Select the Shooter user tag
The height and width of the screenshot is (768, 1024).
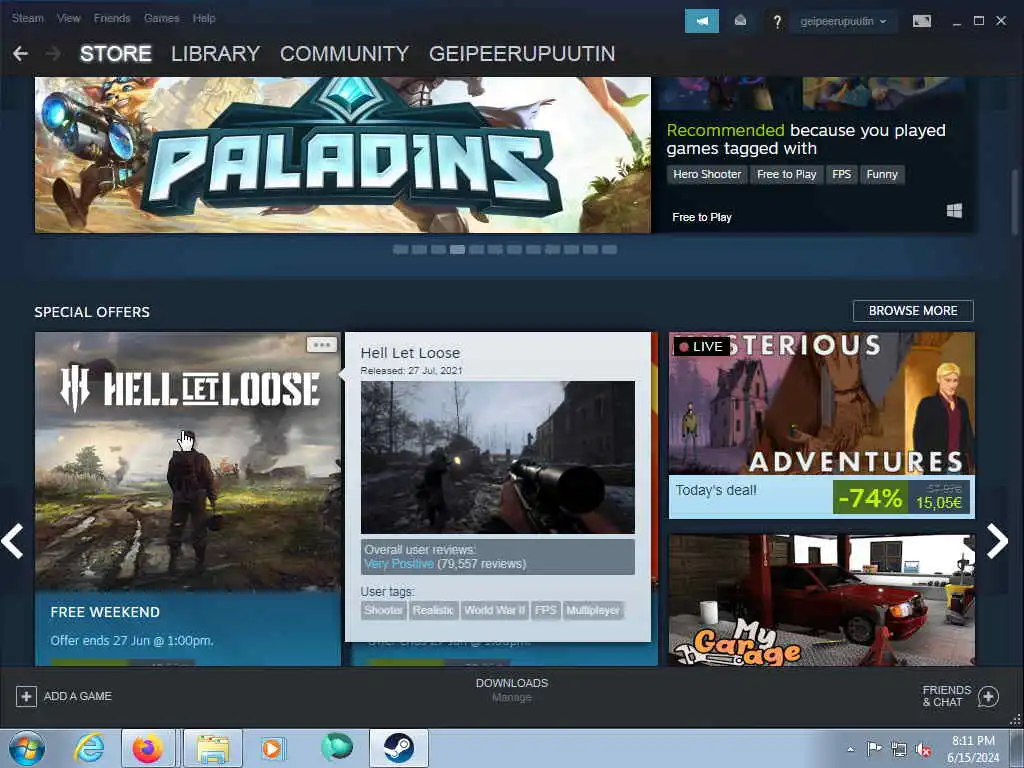point(383,610)
